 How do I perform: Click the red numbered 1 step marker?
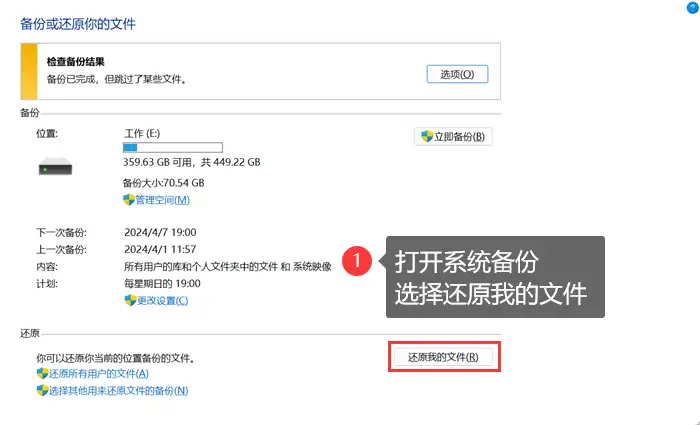[357, 261]
